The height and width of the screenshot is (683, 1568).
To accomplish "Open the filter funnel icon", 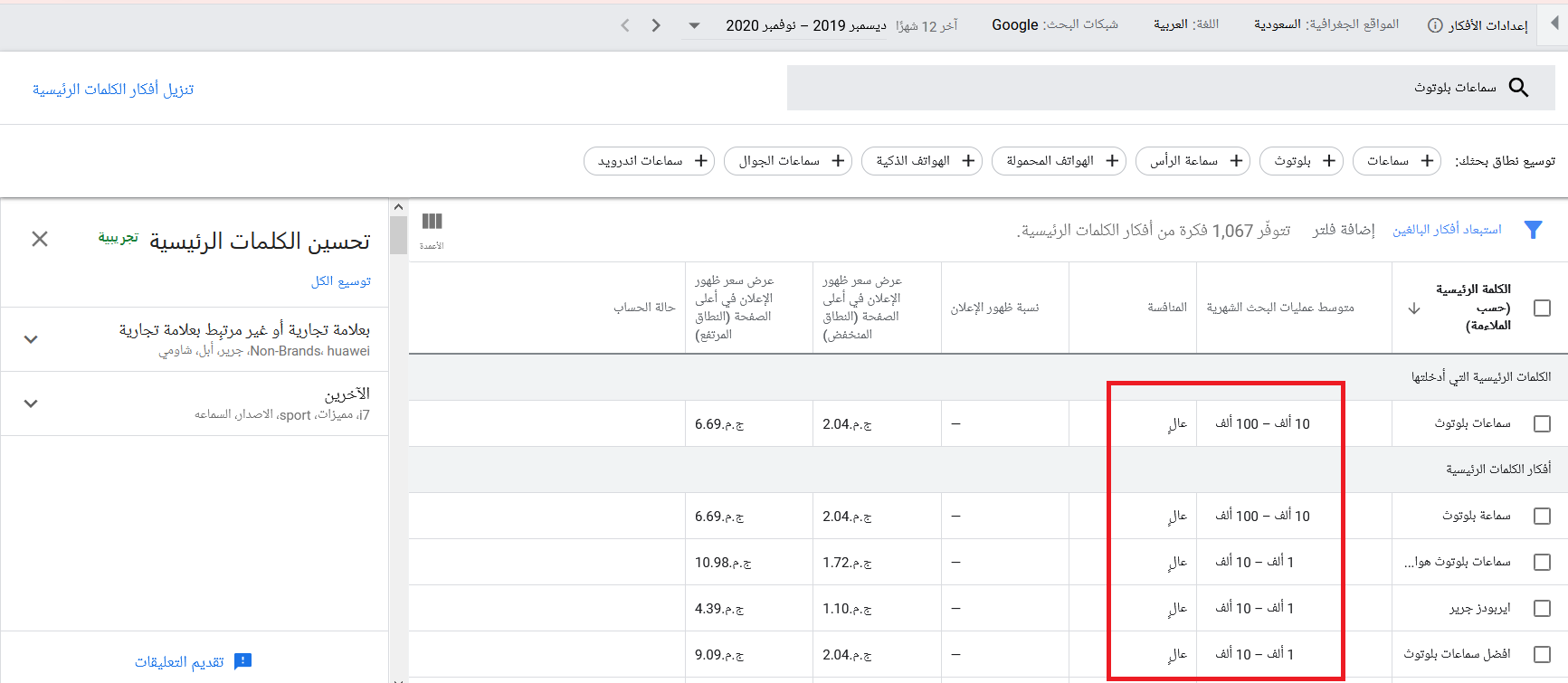I will 1533,230.
